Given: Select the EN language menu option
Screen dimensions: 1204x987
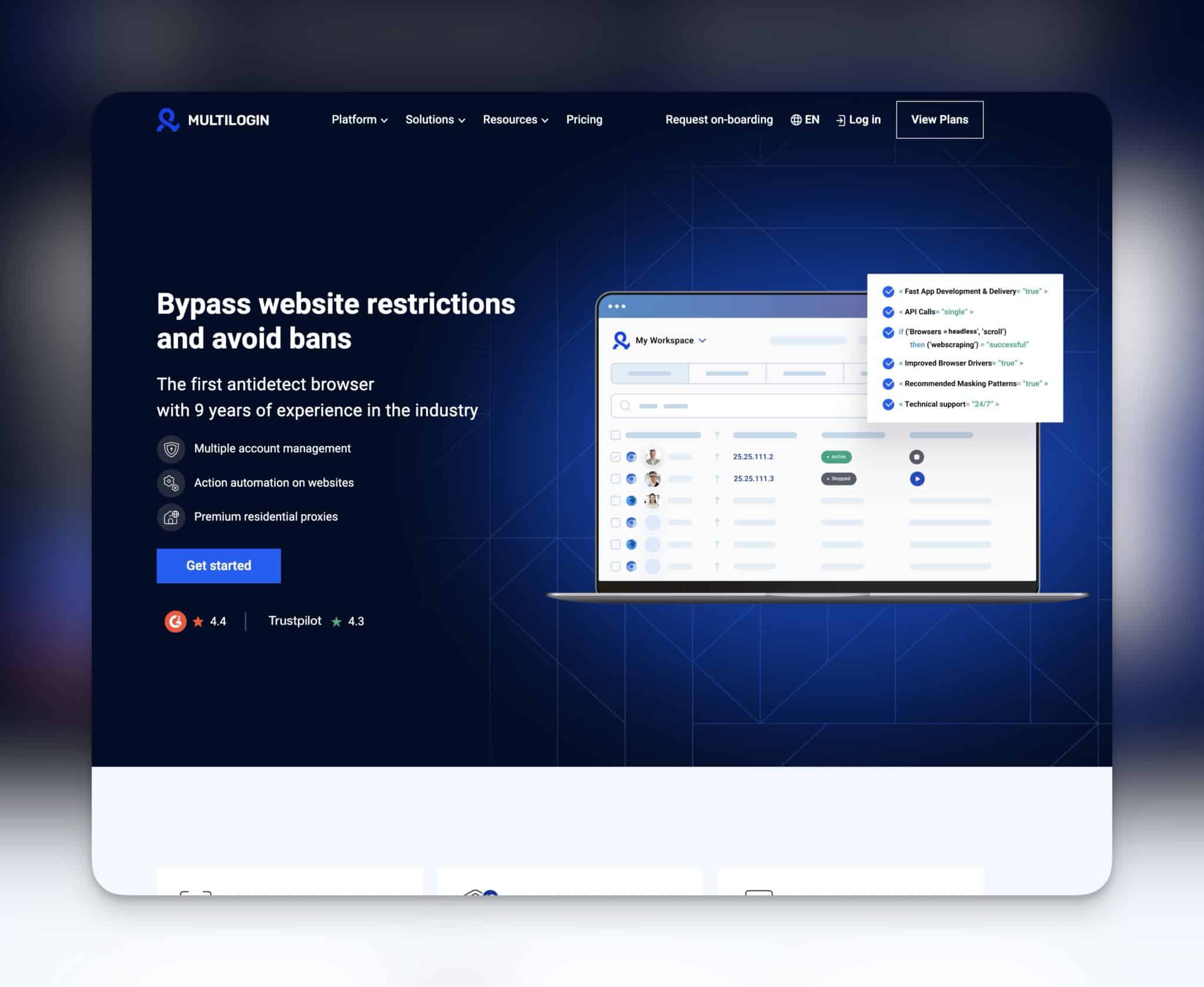Looking at the screenshot, I should pyautogui.click(x=807, y=120).
